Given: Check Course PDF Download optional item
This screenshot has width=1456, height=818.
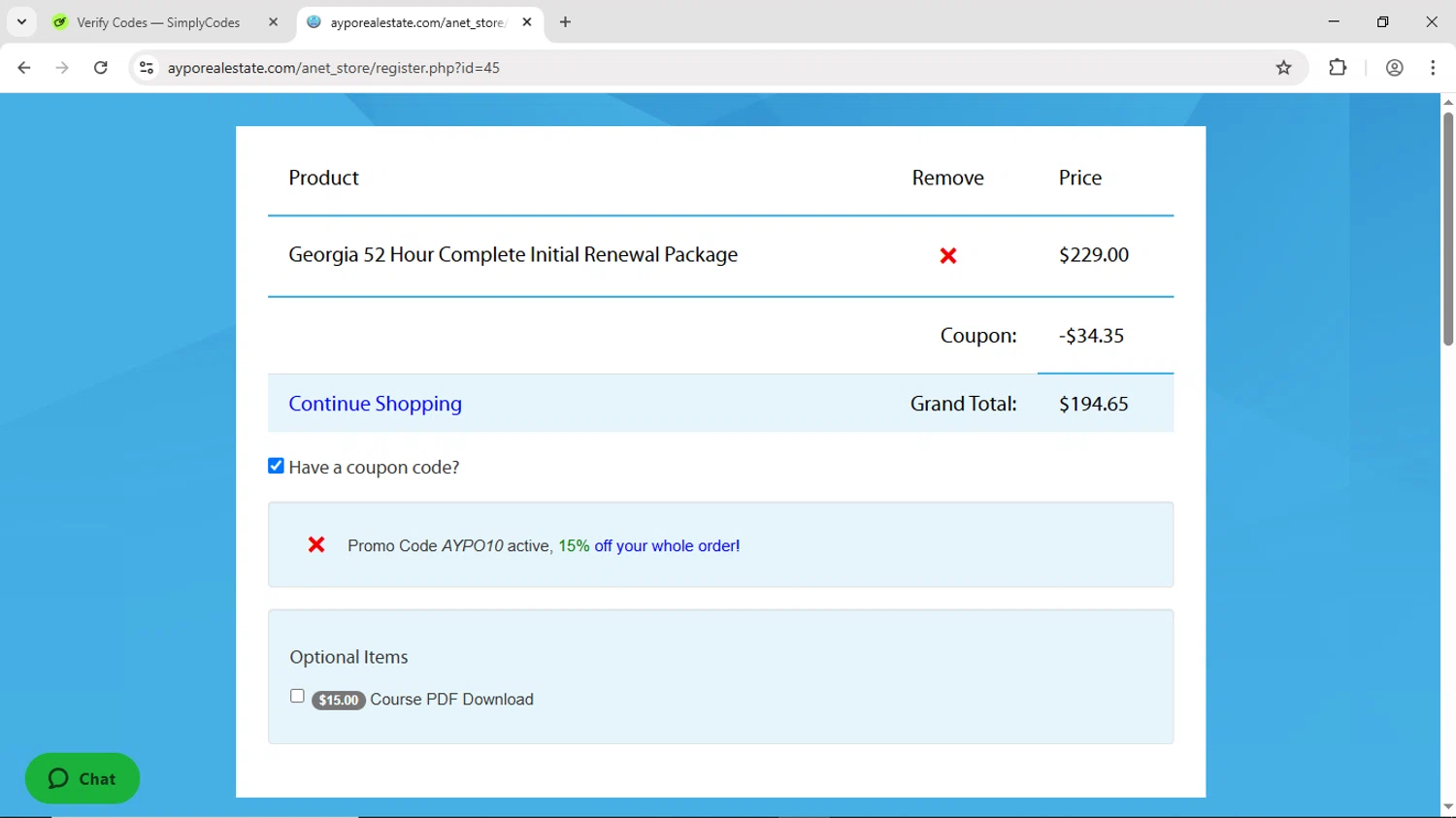Looking at the screenshot, I should coord(297,696).
